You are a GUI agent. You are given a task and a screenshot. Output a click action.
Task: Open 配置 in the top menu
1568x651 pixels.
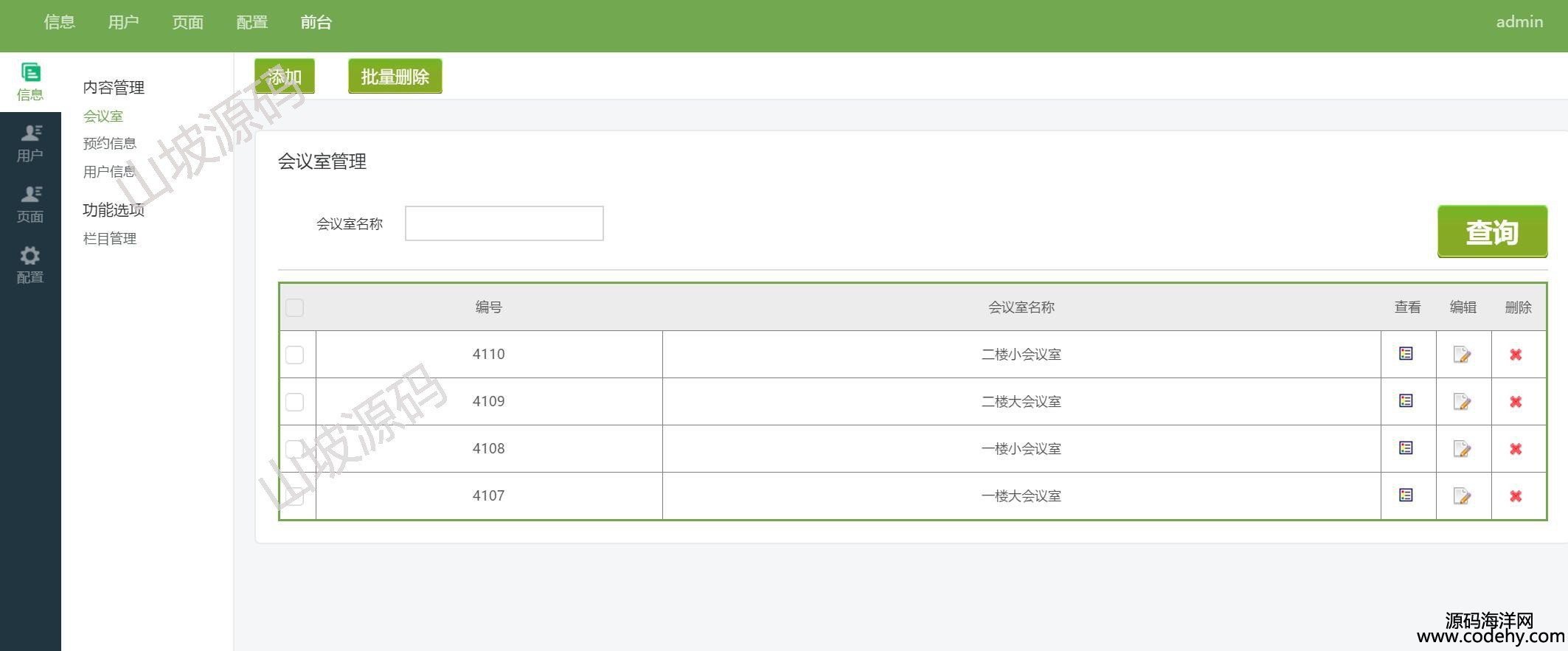pos(251,22)
